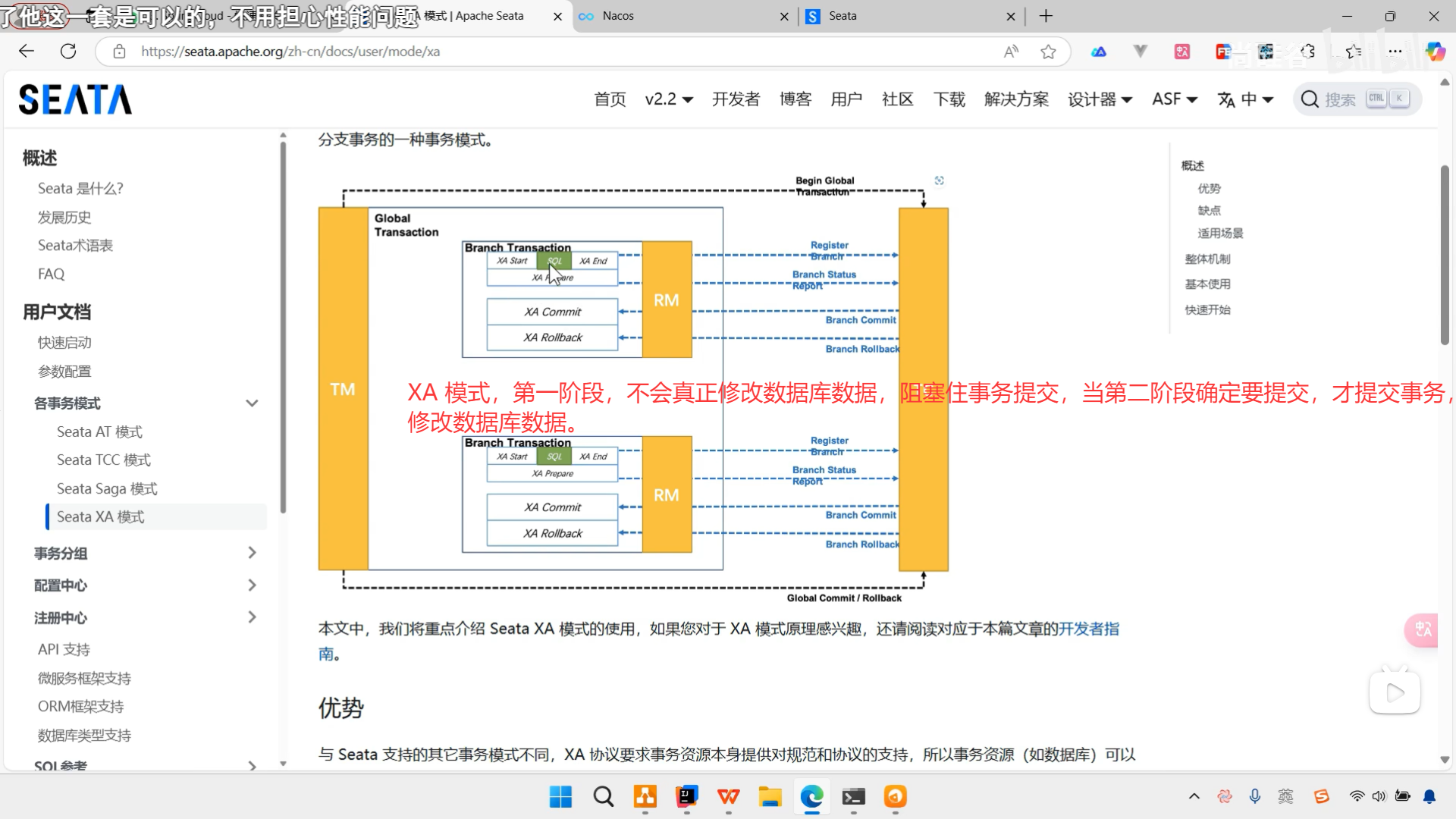Collapse the 各事务模式 sidebar category
1456x819 pixels.
[252, 403]
